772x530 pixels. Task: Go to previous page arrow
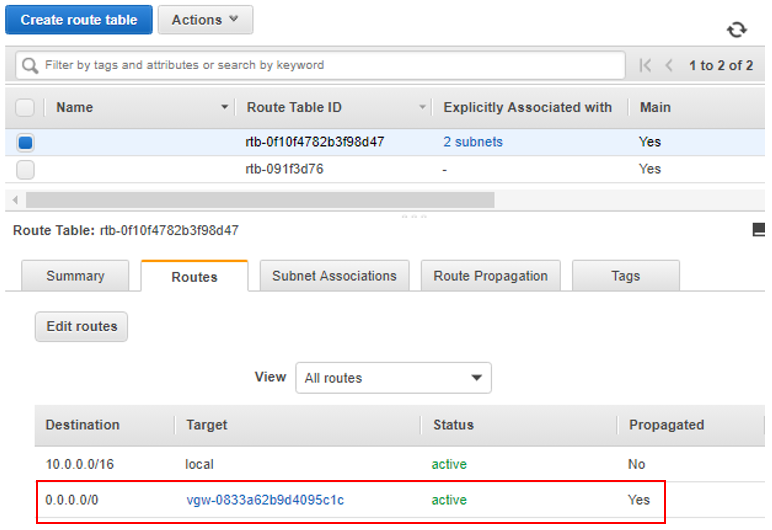click(x=669, y=65)
